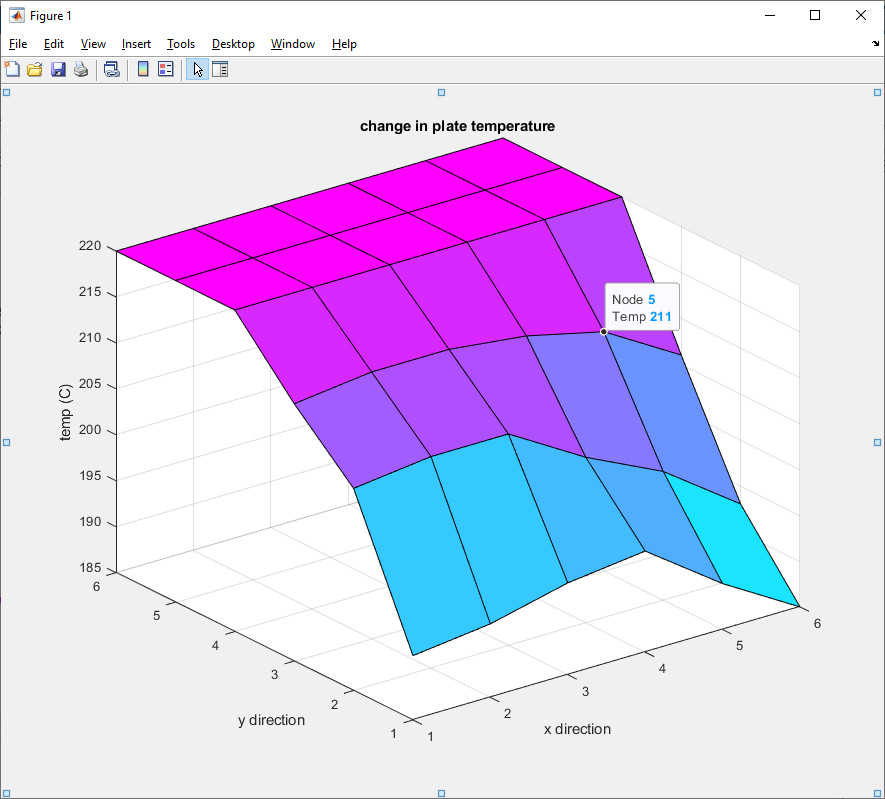Enable Edit Plot arrow mode
The height and width of the screenshot is (799, 885).
tap(197, 69)
